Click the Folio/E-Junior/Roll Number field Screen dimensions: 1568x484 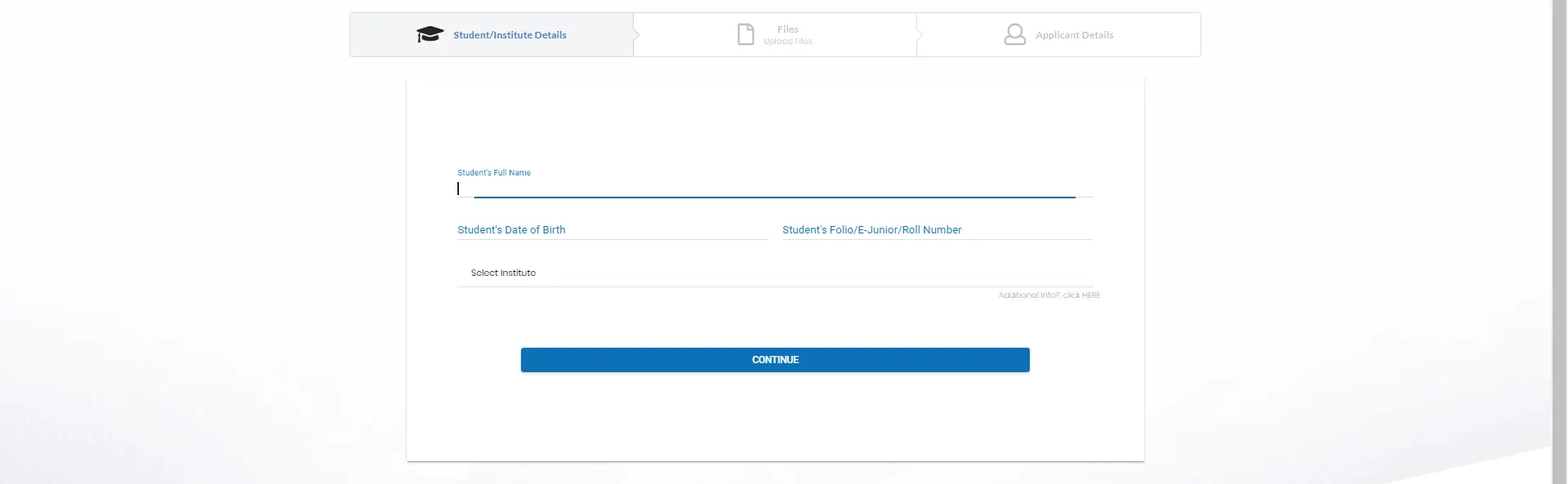point(938,229)
